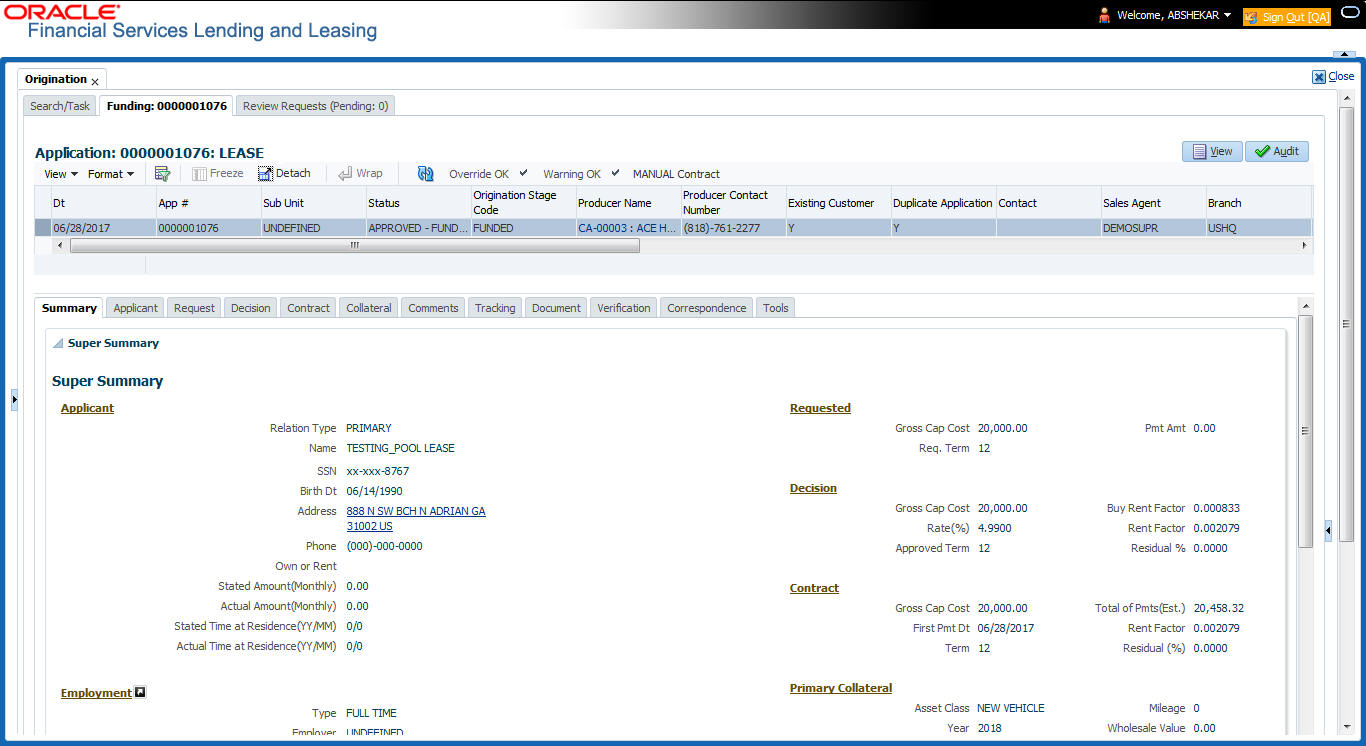Switch to the Decision tab

pos(250,308)
